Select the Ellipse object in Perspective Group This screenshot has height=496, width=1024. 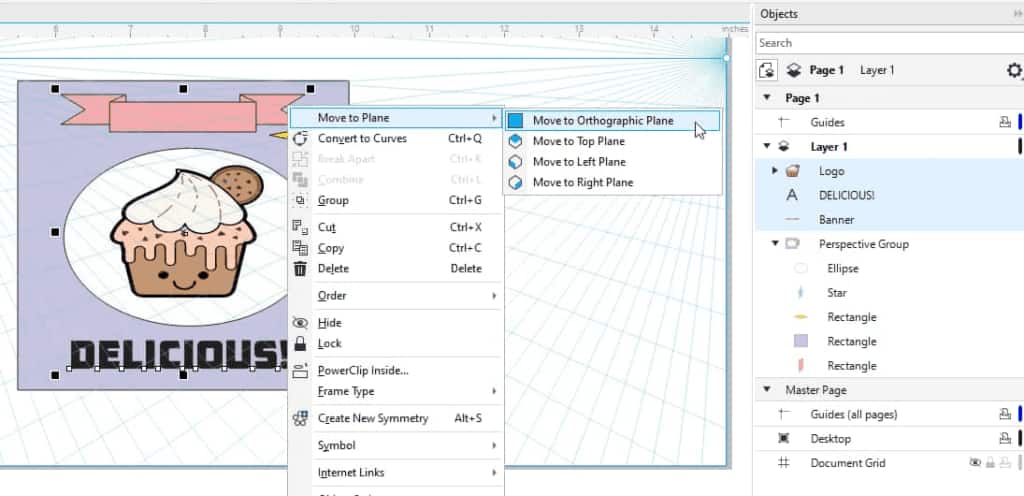tap(843, 268)
